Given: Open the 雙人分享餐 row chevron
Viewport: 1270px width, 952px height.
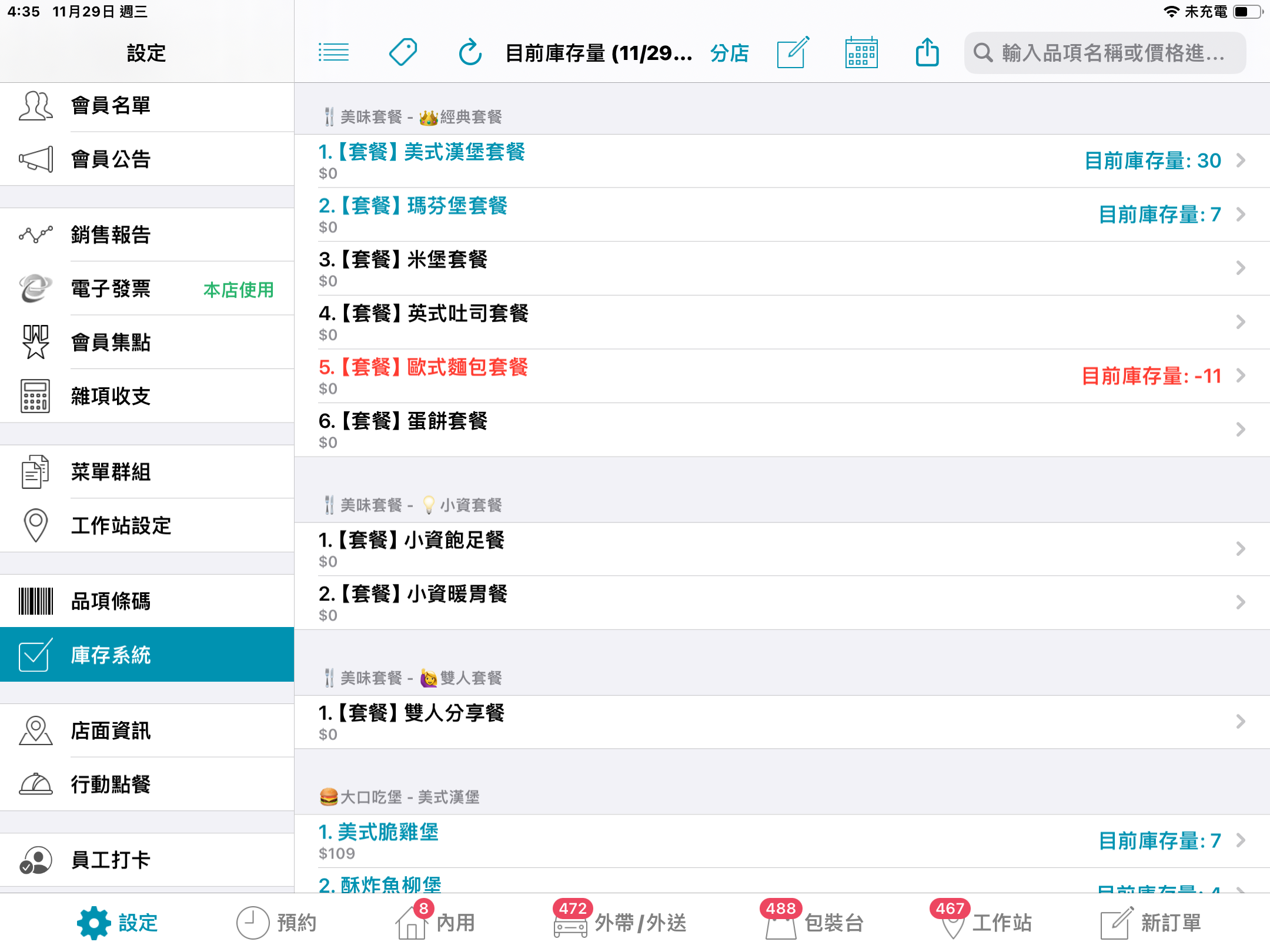Looking at the screenshot, I should coord(1241,722).
